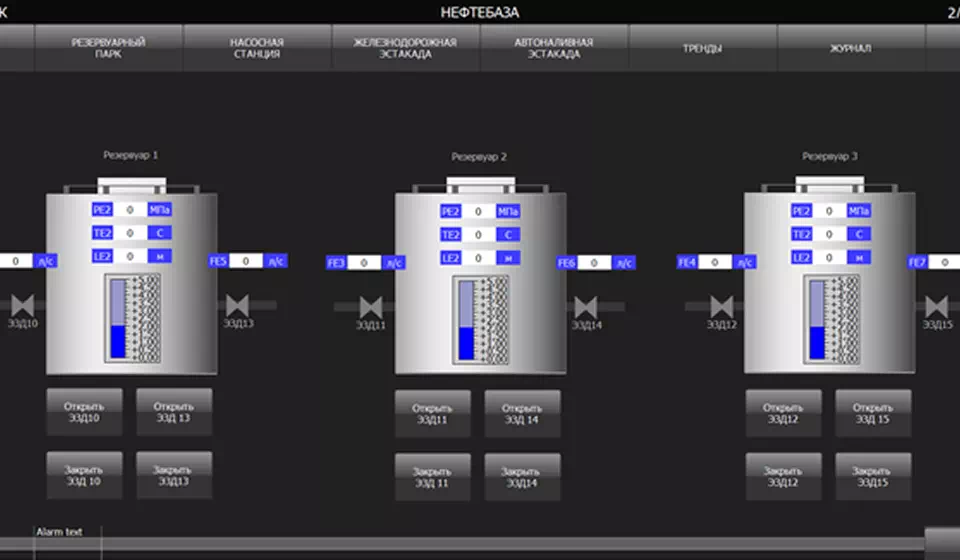Click the level gauge bar in Резервуар 1

118,318
